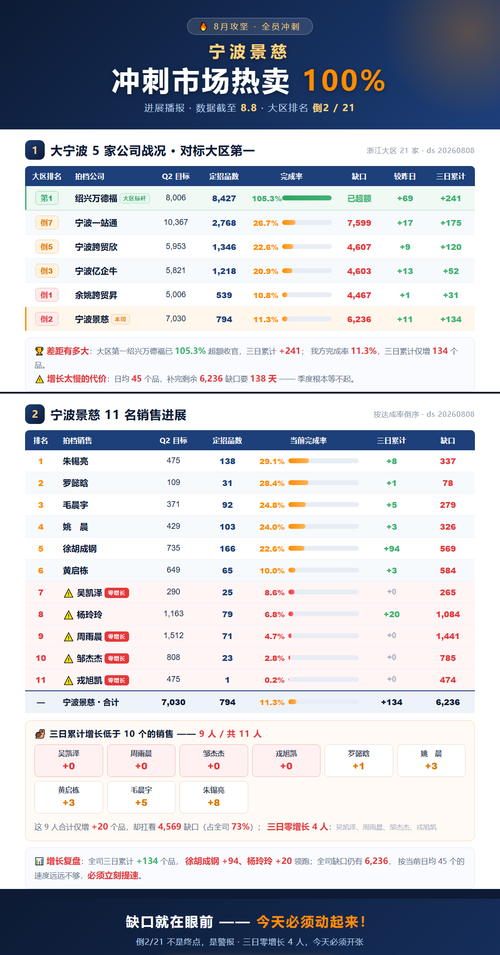Click the company name 宁波亿企牛

click(x=96, y=271)
